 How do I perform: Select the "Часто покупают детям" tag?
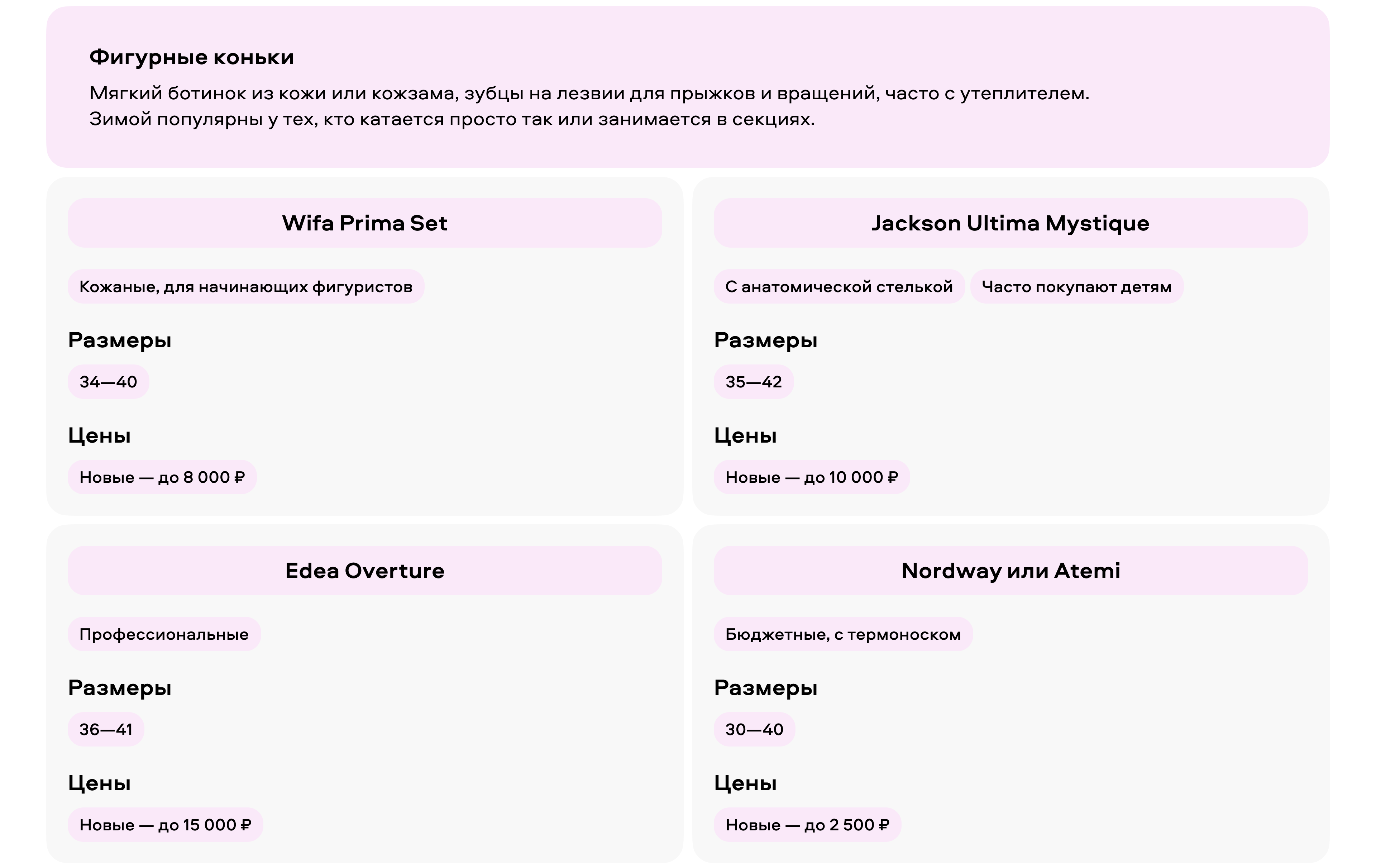click(x=1076, y=286)
